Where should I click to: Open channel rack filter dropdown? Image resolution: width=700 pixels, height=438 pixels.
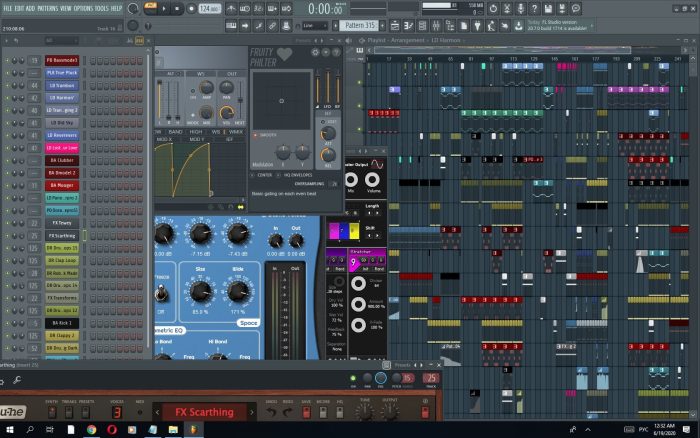click(x=61, y=41)
